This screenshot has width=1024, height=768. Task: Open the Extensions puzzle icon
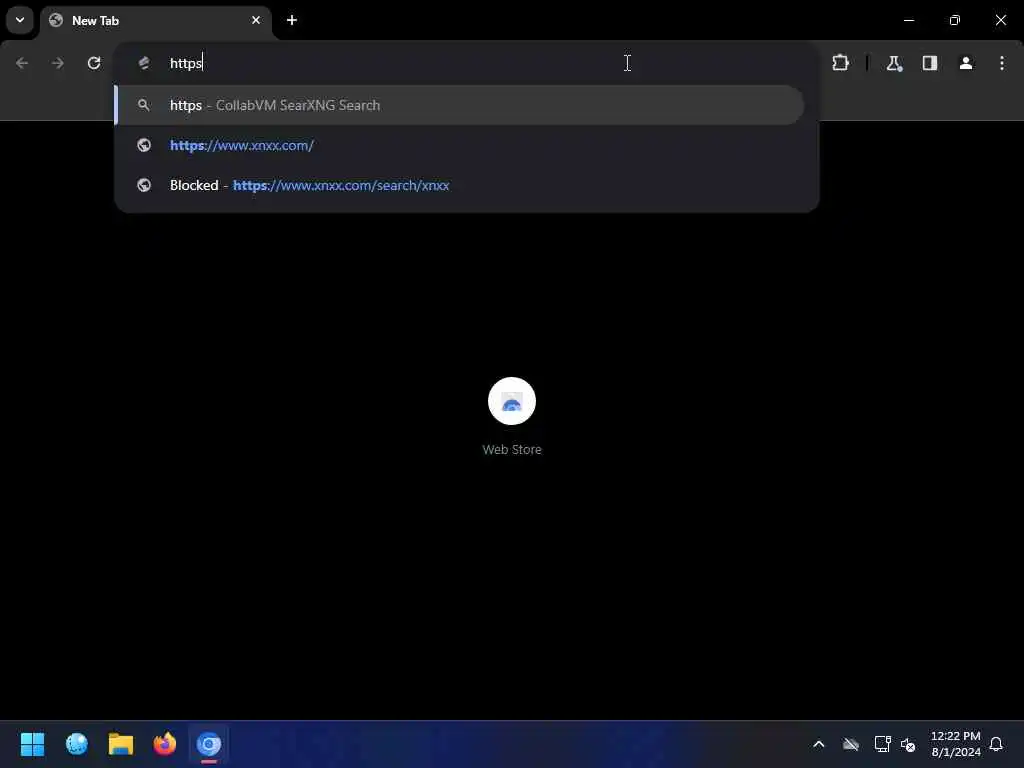(840, 63)
